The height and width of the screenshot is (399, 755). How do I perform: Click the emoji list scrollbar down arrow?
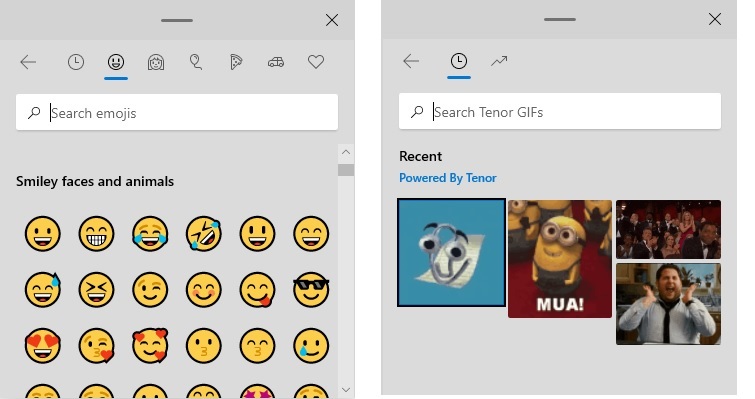click(x=346, y=389)
